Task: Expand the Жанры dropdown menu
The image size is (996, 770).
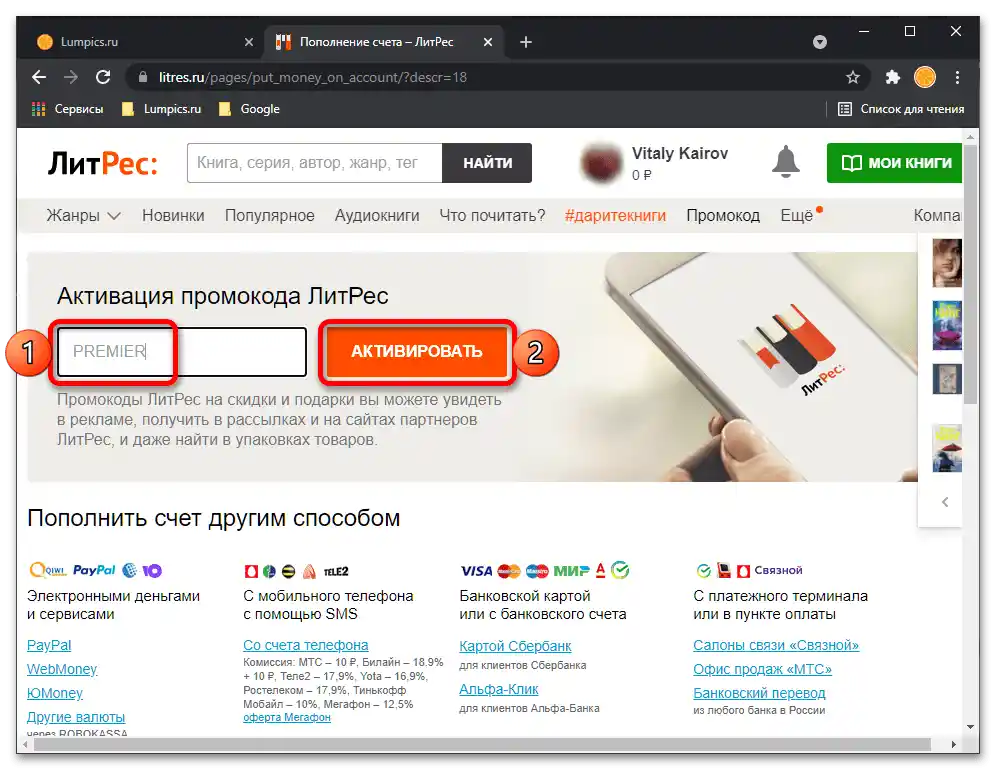Action: click(x=83, y=216)
